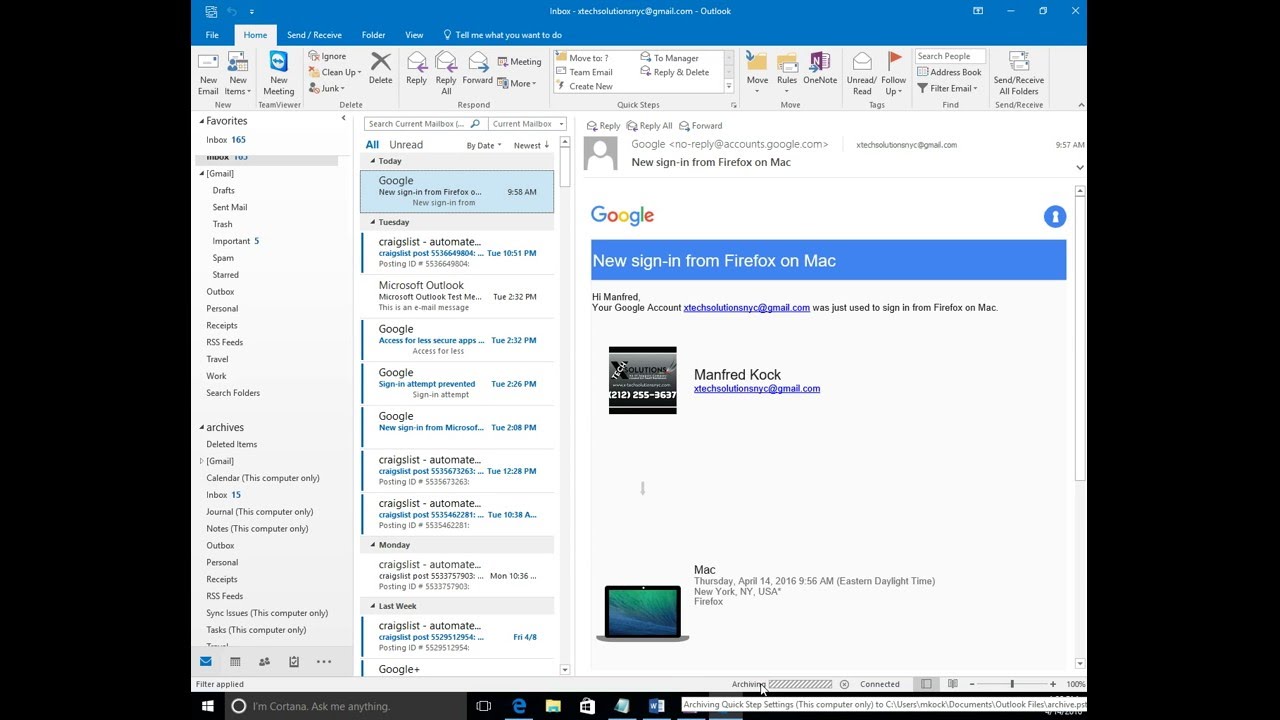The image size is (1280, 720).
Task: Send message to OneNote
Action: tap(820, 70)
